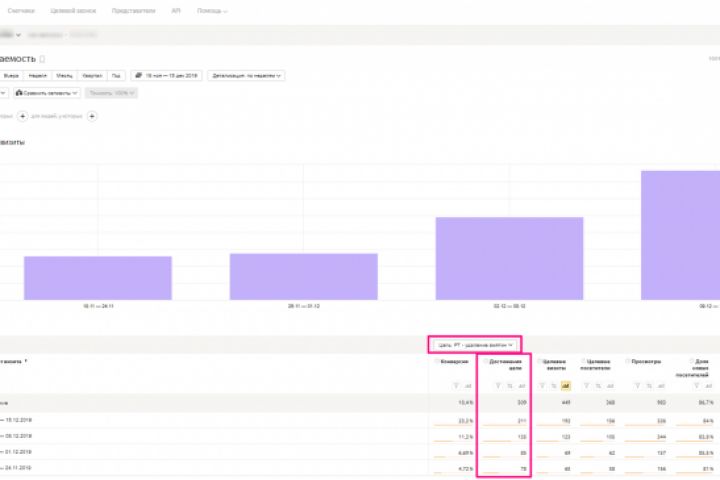Open the Детализация по неделям dropdown
This screenshot has width=720, height=480.
(246, 75)
